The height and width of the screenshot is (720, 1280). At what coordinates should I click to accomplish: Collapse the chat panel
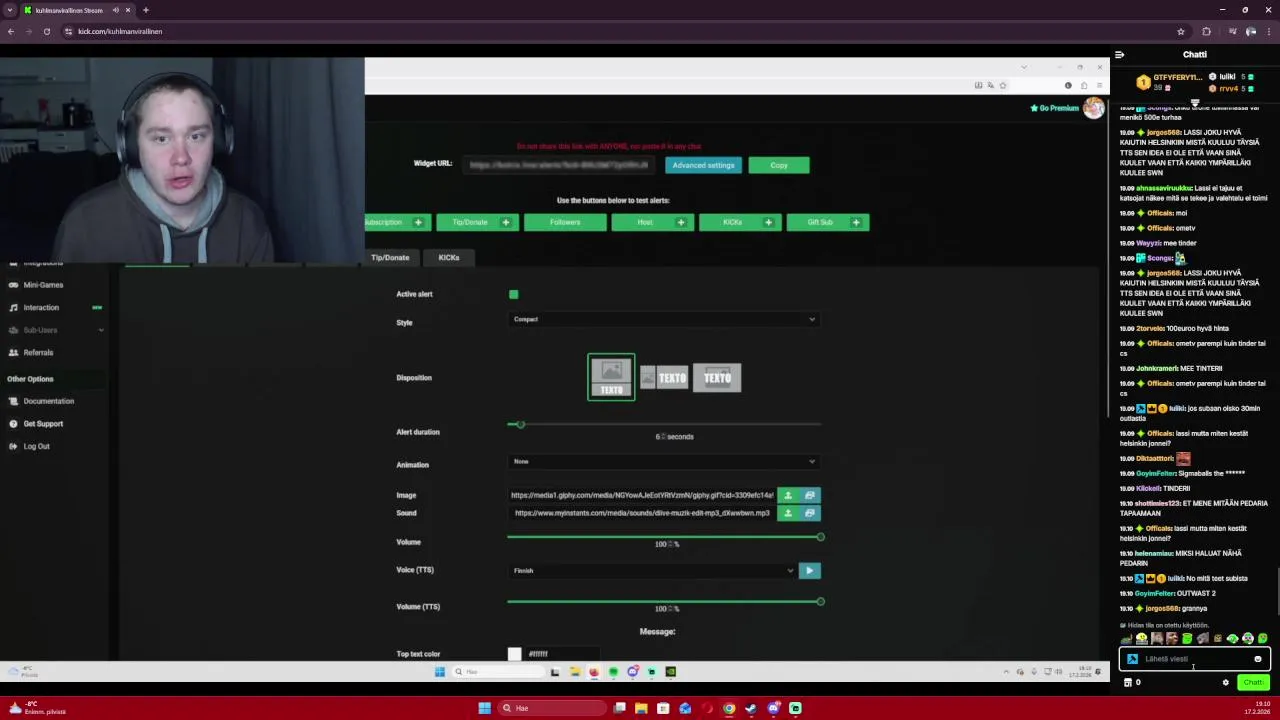1120,55
